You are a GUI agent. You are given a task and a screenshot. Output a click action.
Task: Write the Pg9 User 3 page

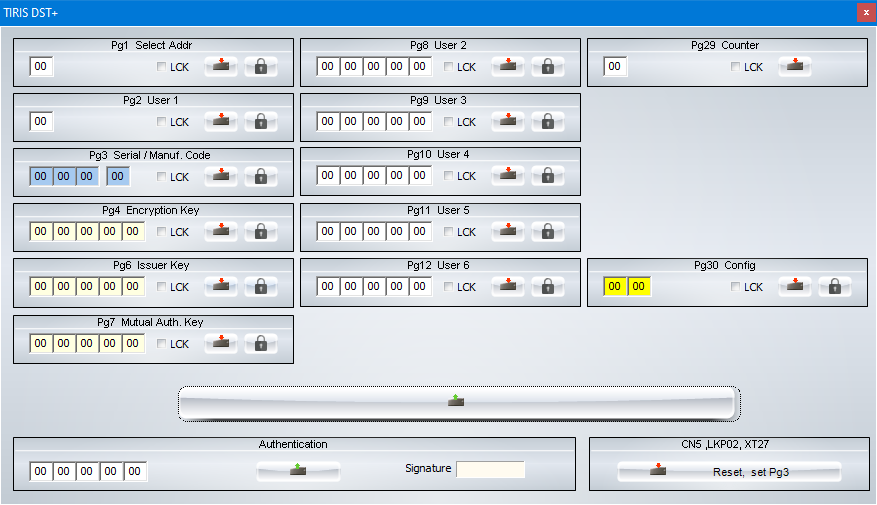[508, 121]
